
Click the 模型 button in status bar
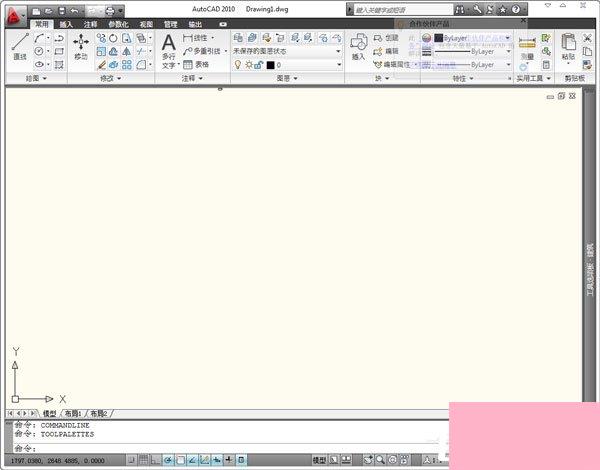pyautogui.click(x=319, y=460)
